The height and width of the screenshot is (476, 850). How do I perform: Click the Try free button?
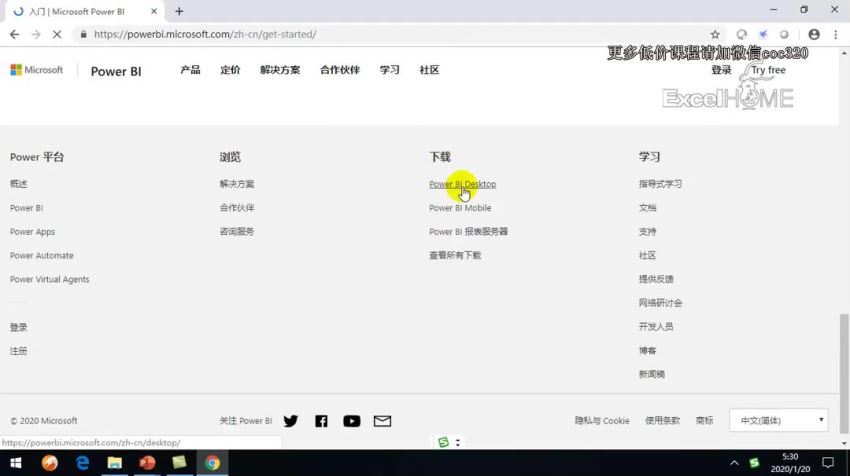pos(768,70)
